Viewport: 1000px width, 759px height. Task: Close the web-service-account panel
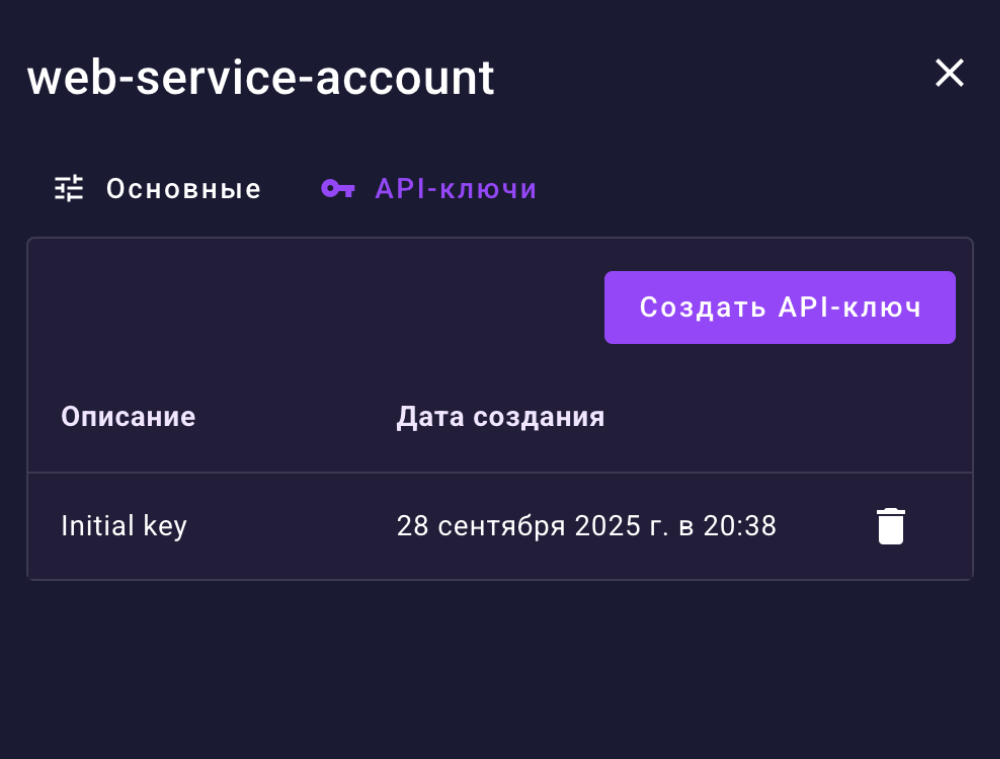pos(949,73)
